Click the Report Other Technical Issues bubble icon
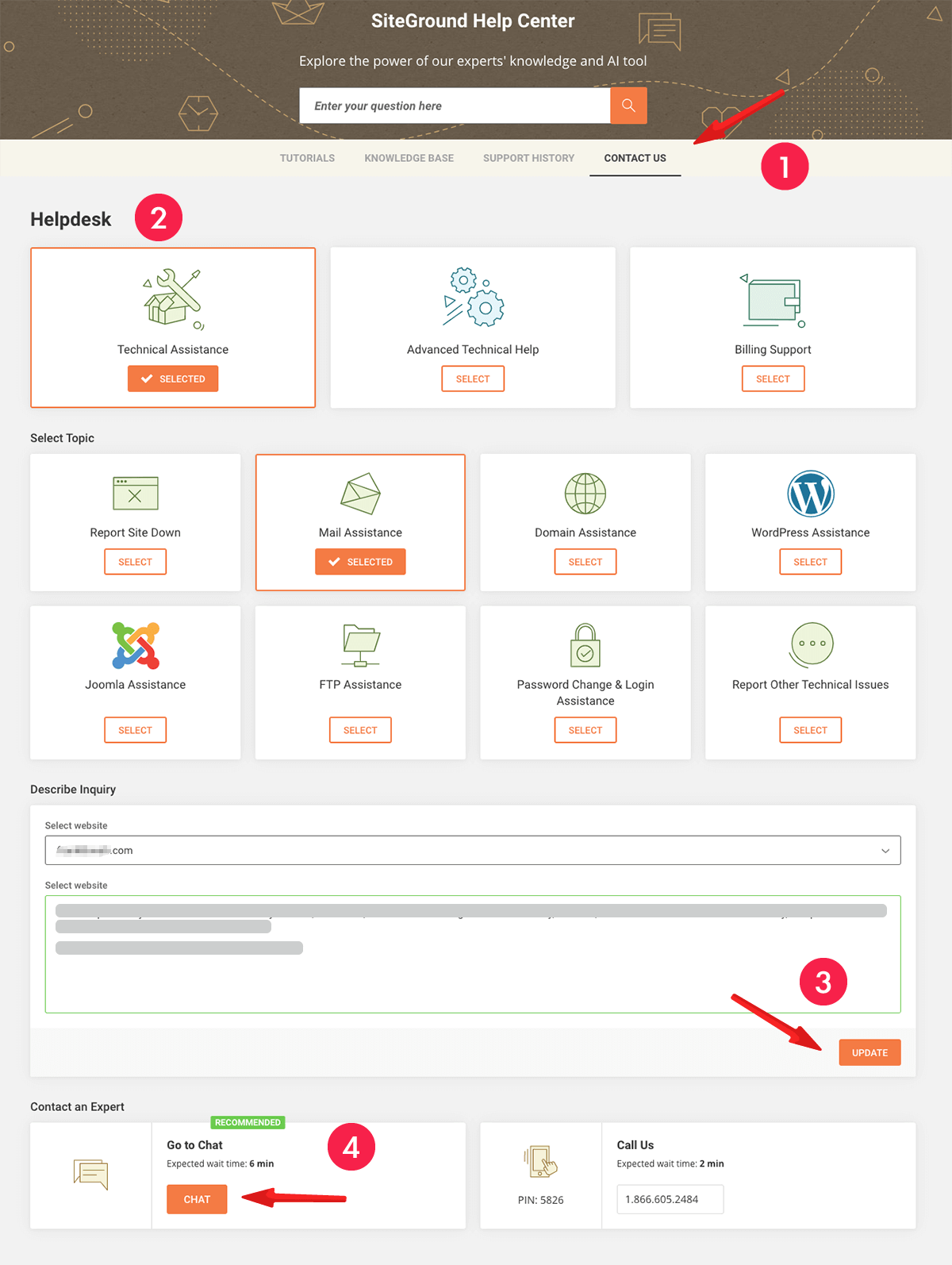The height and width of the screenshot is (1265, 952). pos(812,644)
